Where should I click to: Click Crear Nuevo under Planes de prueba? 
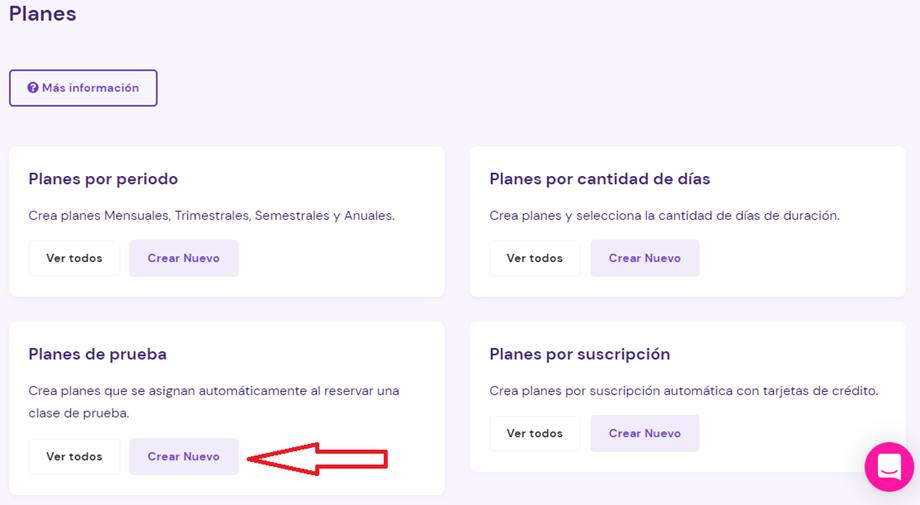(x=184, y=456)
